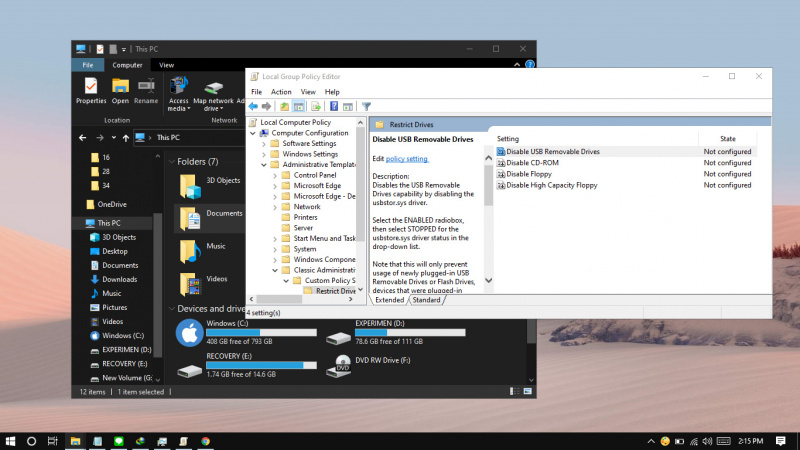Open Task View on taskbar
The image size is (800, 450).
click(x=53, y=441)
